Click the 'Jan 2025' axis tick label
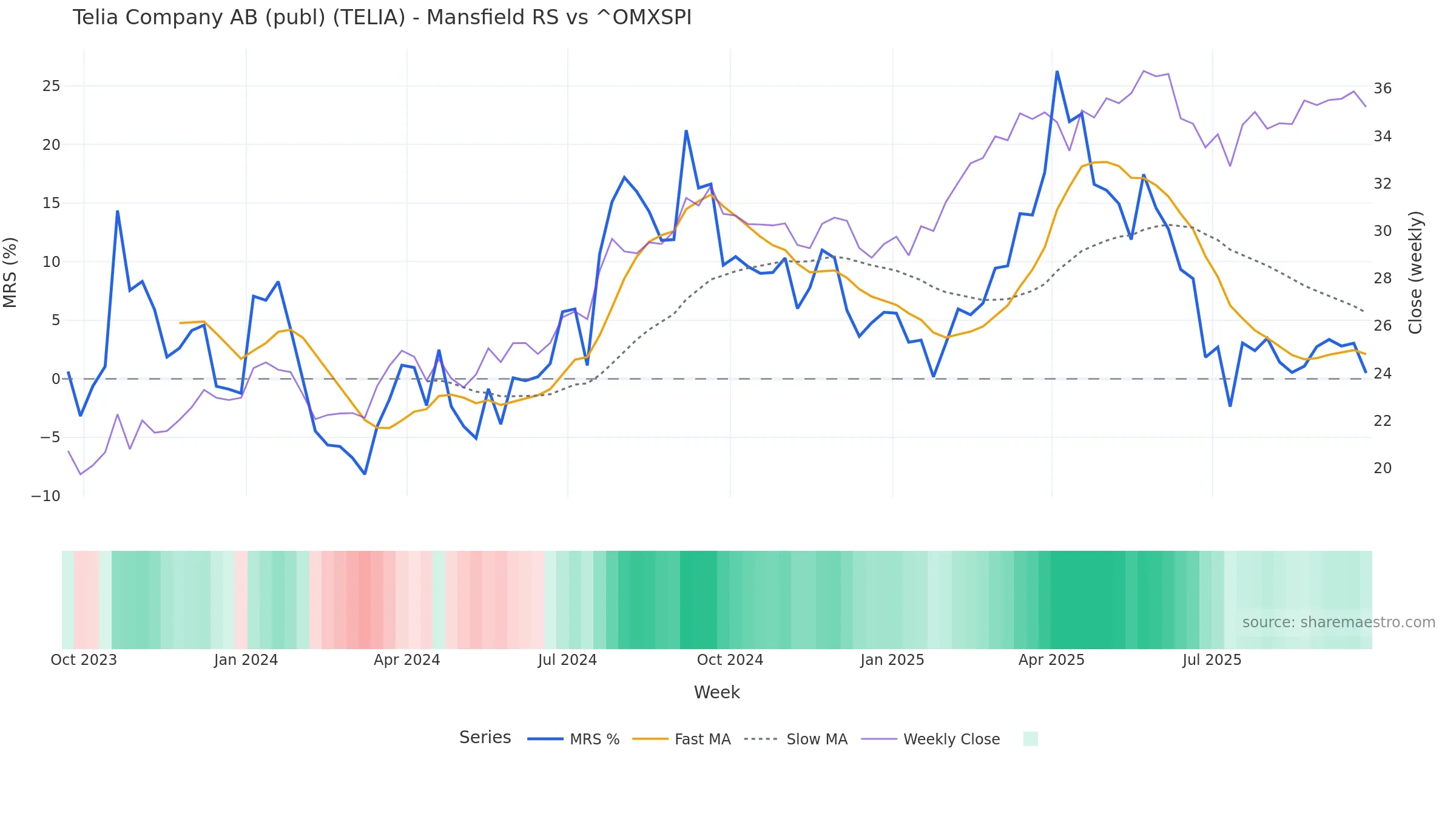Image resolution: width=1456 pixels, height=819 pixels. coord(892,660)
